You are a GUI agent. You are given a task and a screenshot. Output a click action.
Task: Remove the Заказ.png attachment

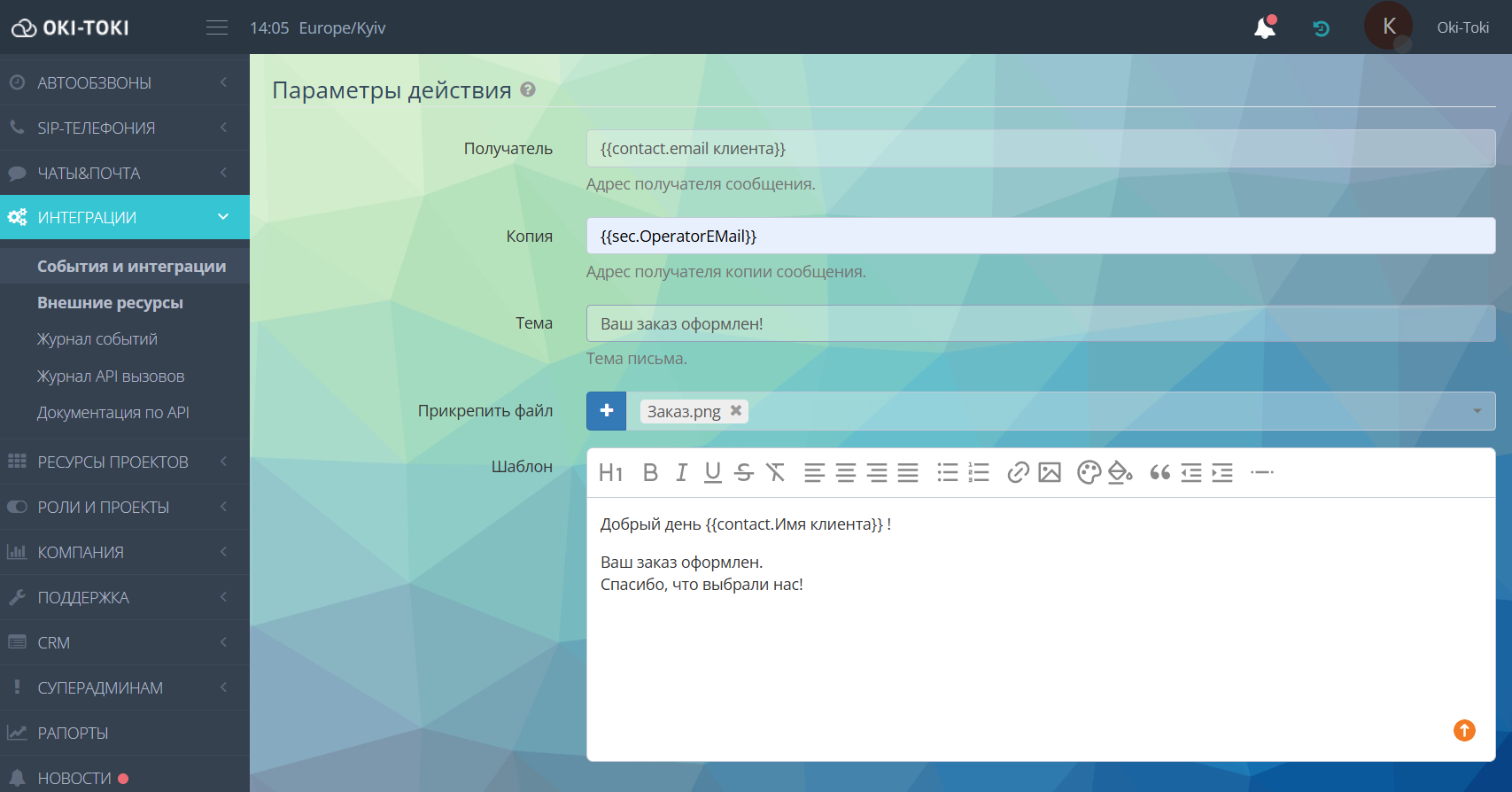pyautogui.click(x=736, y=410)
